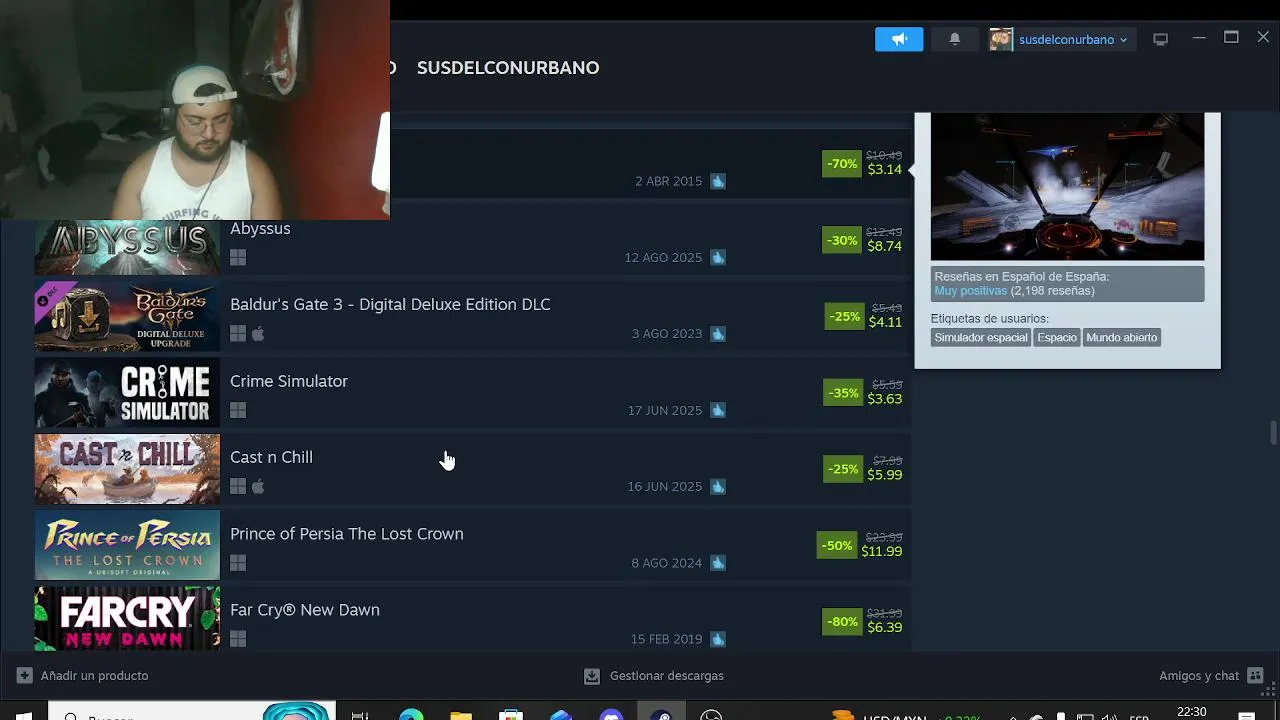Click the Windows platform icon under Abyssus
The image size is (1280, 720).
(238, 257)
